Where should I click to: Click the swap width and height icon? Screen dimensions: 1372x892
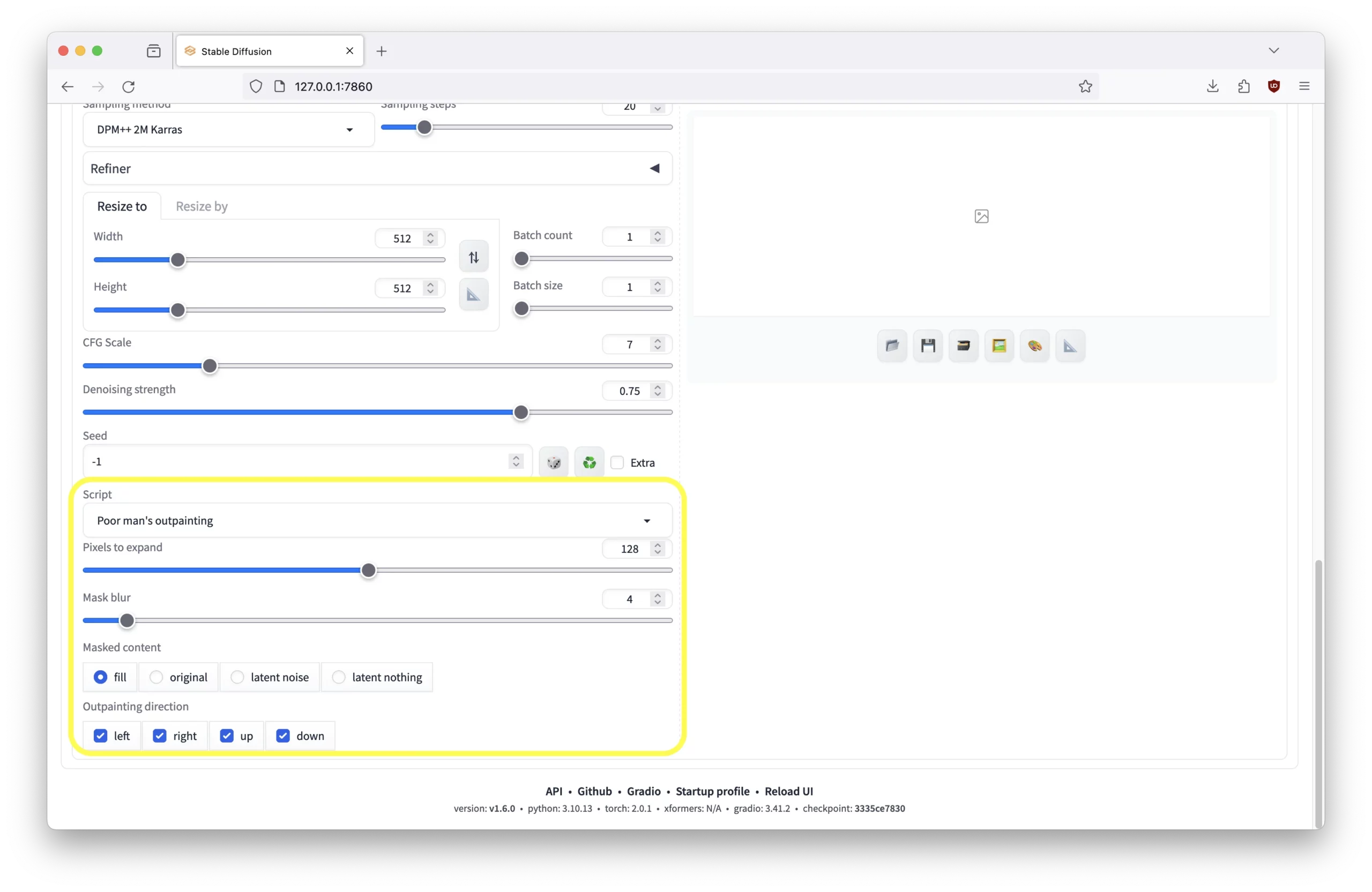click(x=473, y=257)
